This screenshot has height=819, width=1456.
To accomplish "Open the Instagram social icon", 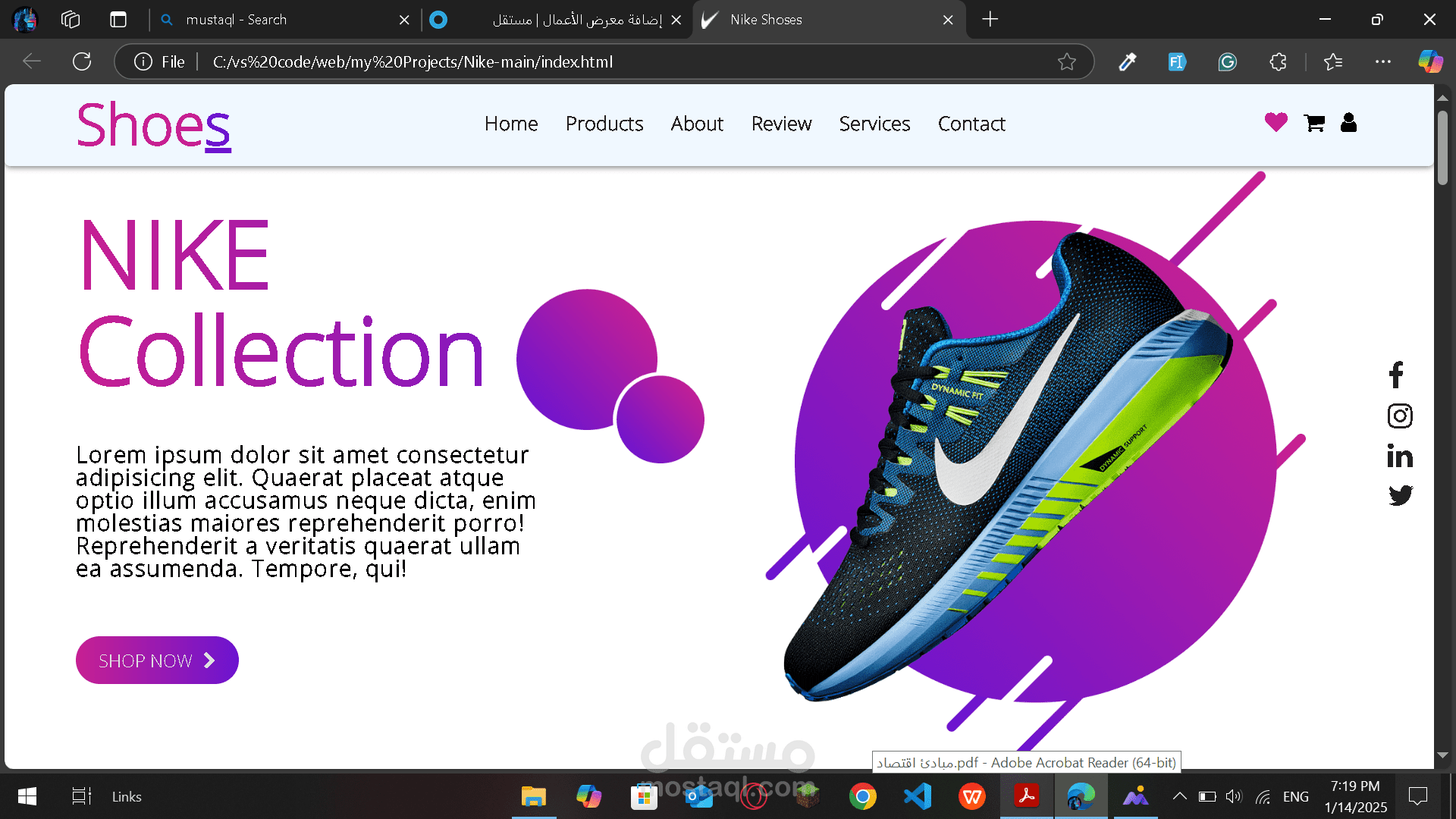I will coord(1400,416).
